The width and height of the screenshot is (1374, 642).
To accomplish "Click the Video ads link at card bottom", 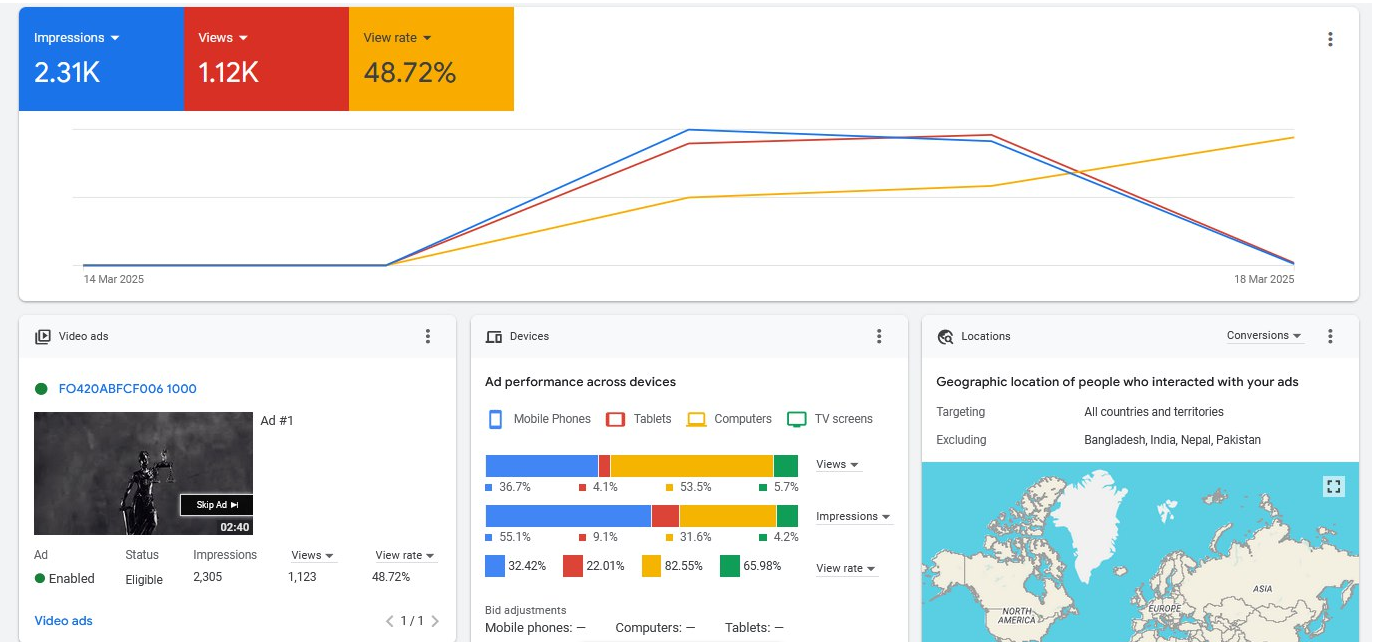I will coord(64,621).
